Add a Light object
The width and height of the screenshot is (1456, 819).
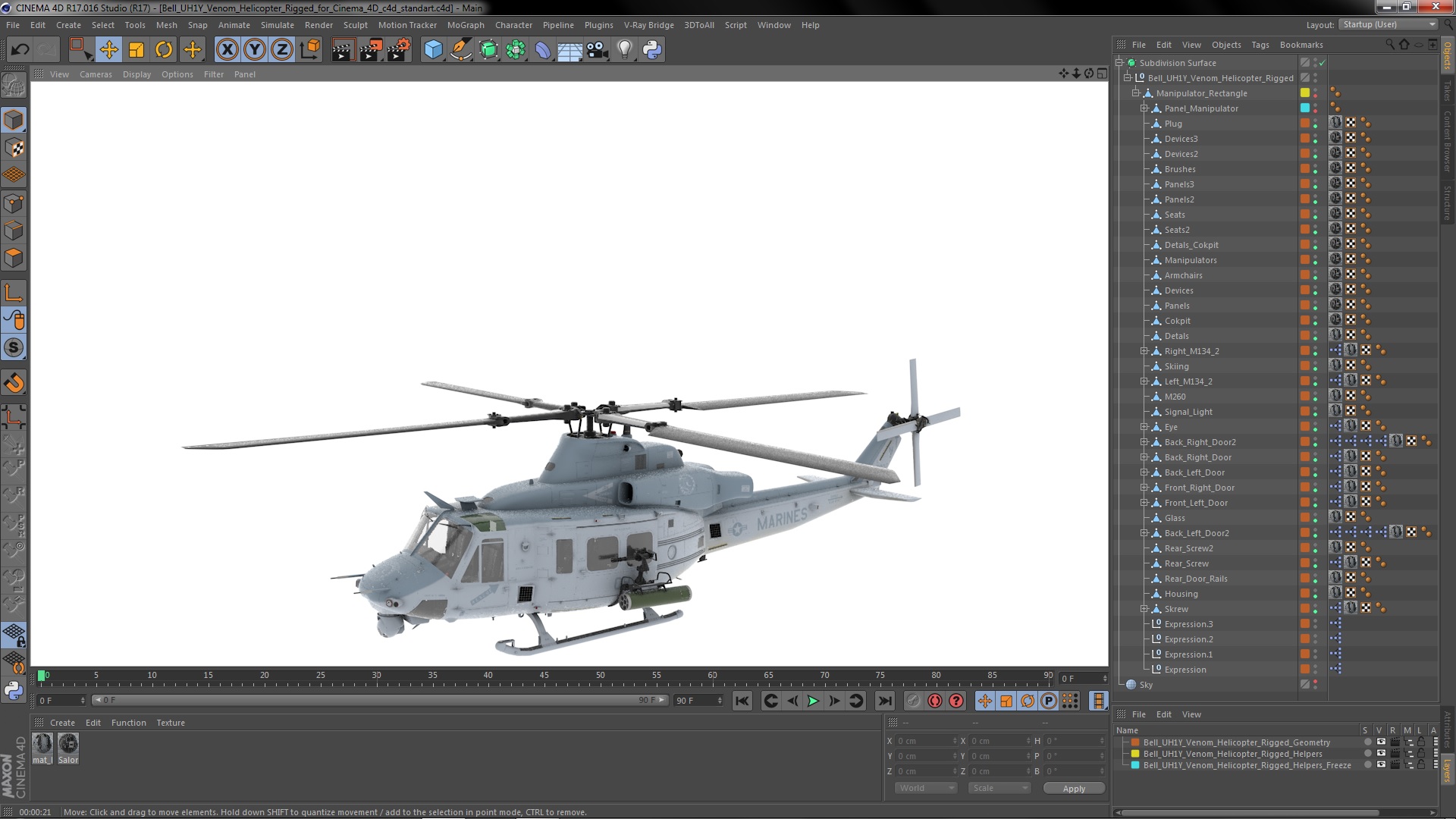click(x=625, y=50)
